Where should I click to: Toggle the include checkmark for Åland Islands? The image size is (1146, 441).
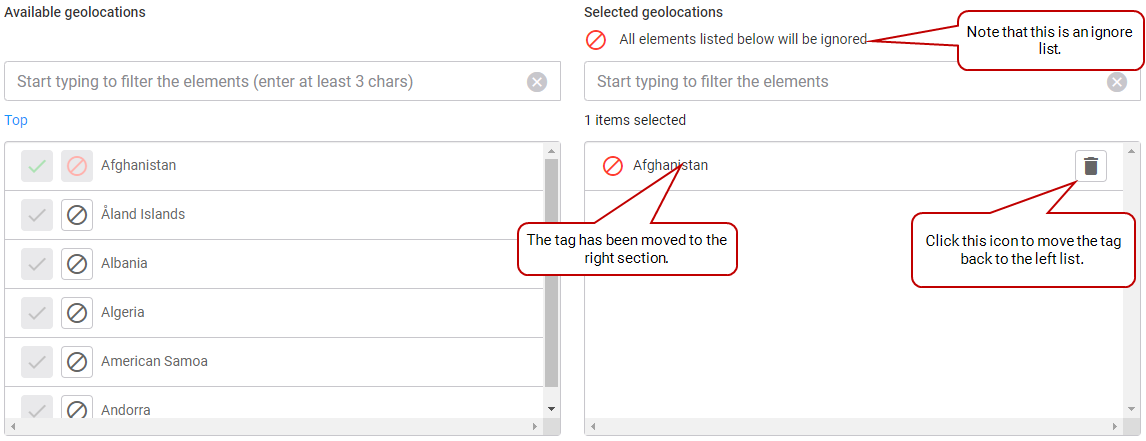(37, 214)
